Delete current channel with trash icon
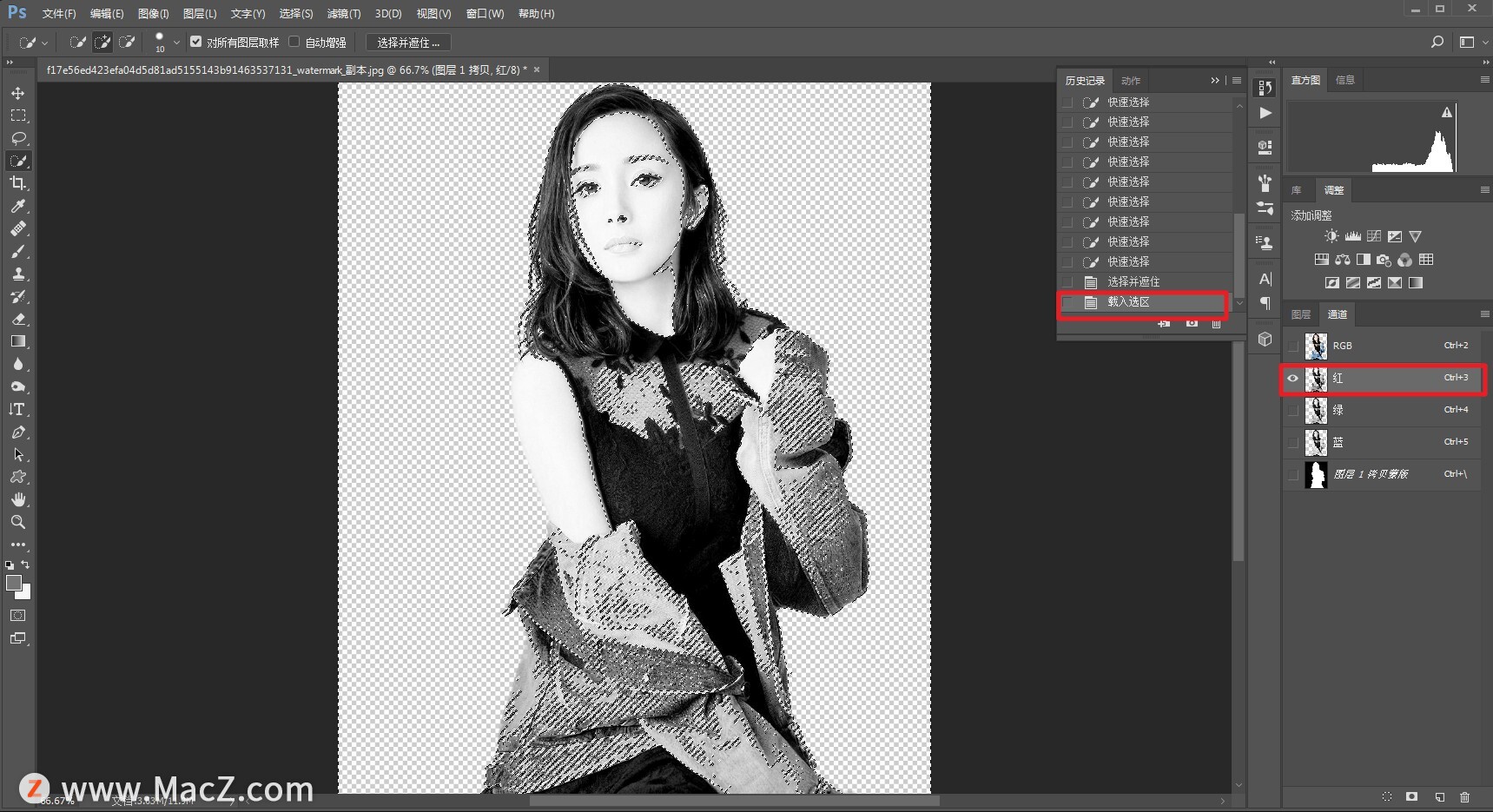 [x=1465, y=796]
